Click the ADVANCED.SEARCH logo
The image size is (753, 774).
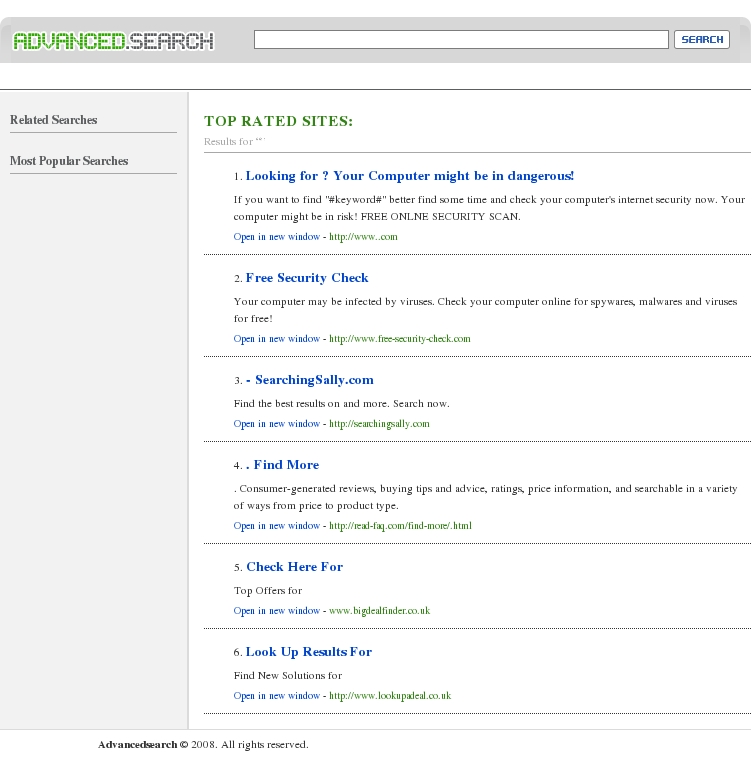pyautogui.click(x=114, y=41)
